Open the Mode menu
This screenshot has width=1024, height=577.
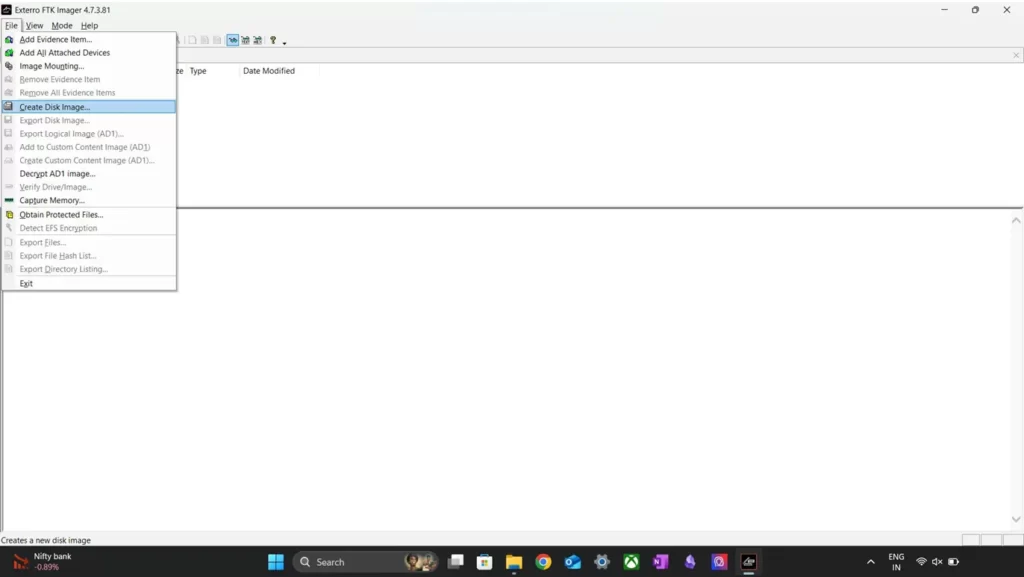tap(62, 25)
